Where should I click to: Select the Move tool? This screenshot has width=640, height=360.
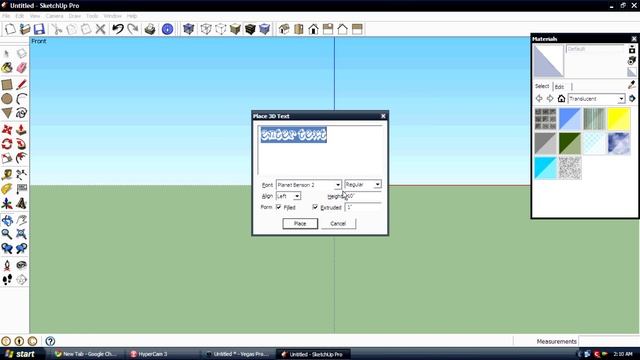coord(7,130)
